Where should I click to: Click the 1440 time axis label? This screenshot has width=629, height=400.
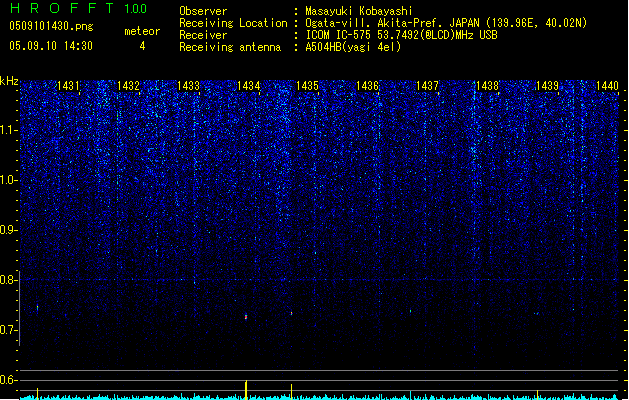click(x=607, y=86)
